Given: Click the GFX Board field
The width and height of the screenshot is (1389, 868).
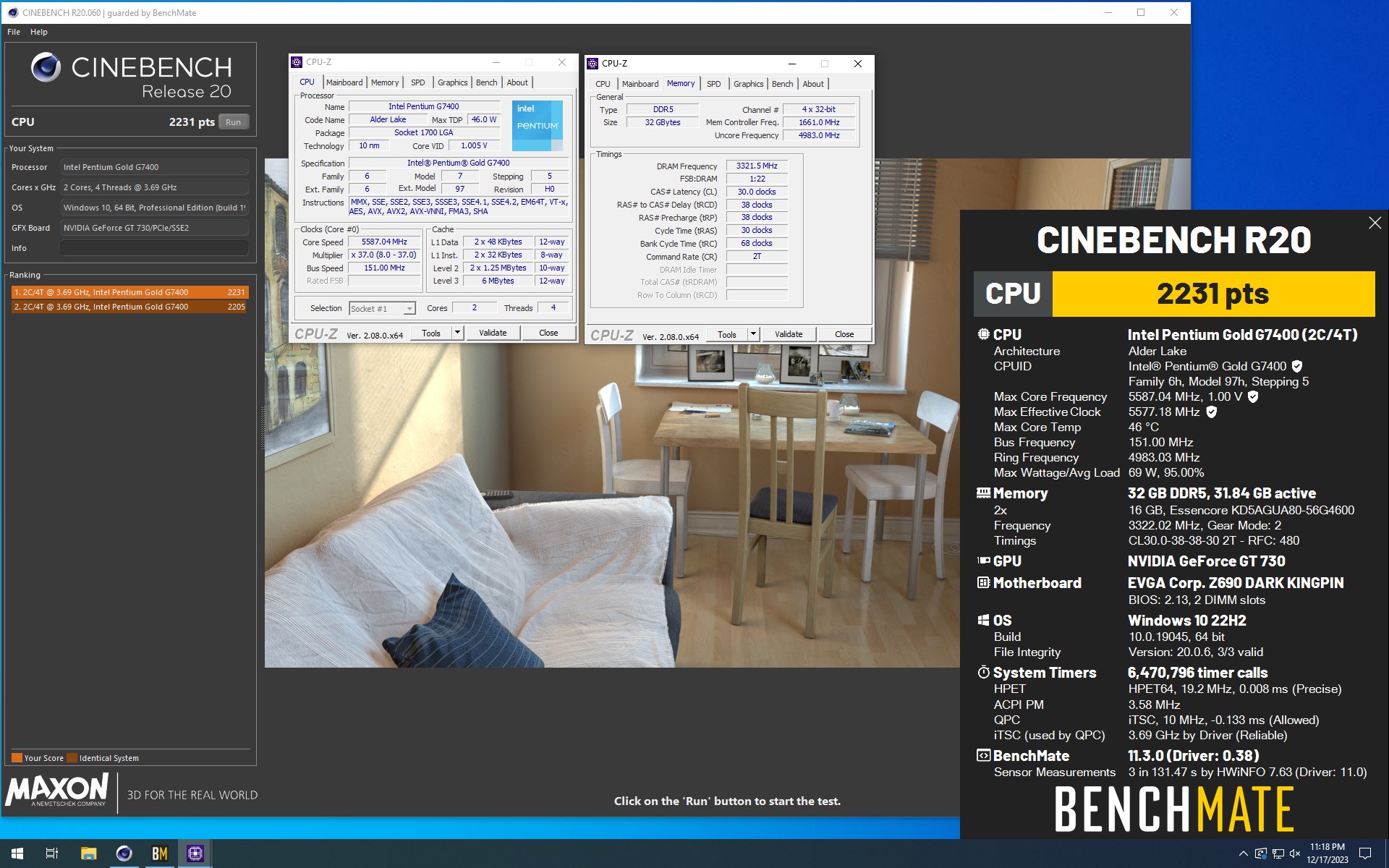Looking at the screenshot, I should click(154, 228).
